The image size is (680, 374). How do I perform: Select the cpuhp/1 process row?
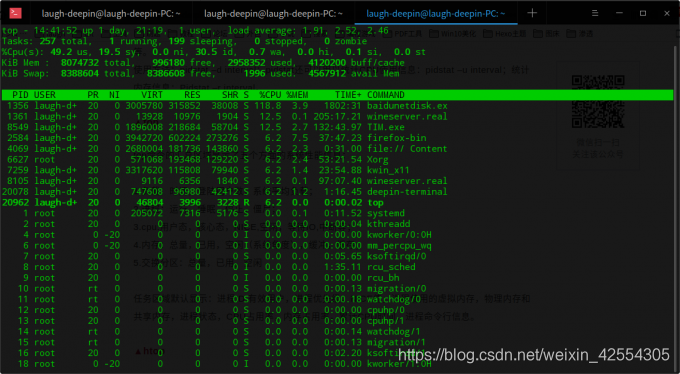(337, 321)
